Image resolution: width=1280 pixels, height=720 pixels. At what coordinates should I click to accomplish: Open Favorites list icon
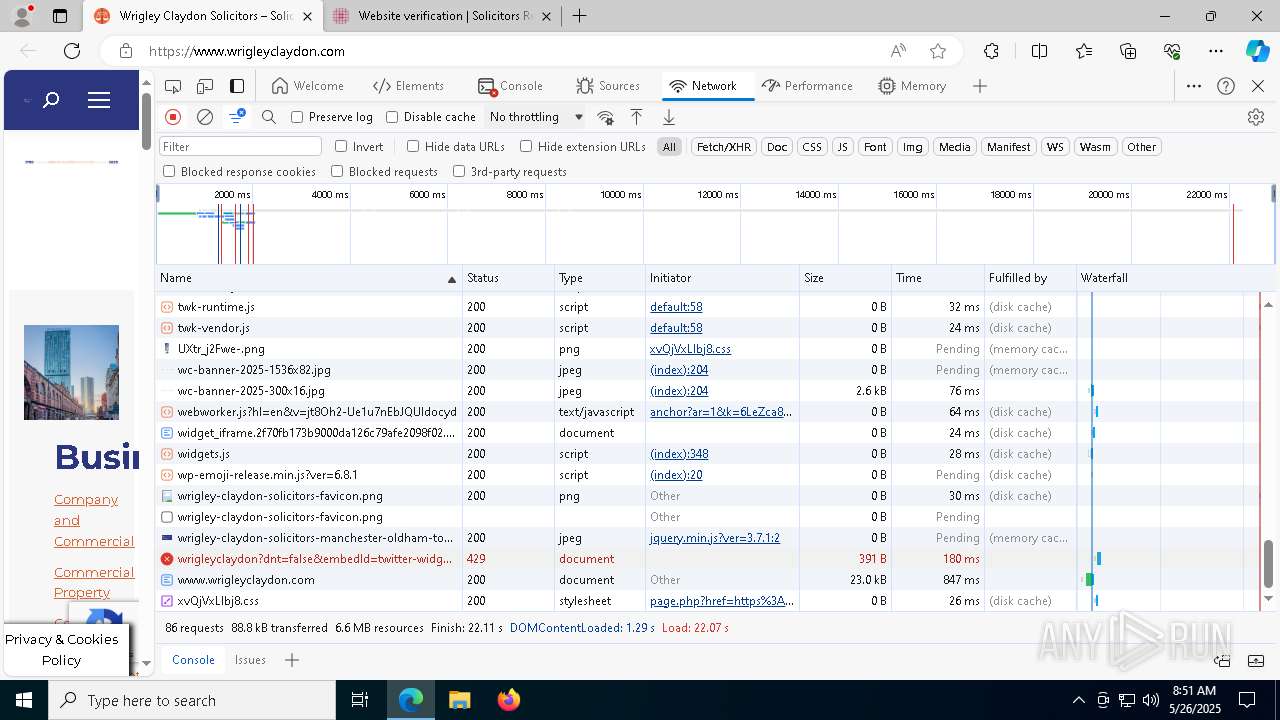1085,51
